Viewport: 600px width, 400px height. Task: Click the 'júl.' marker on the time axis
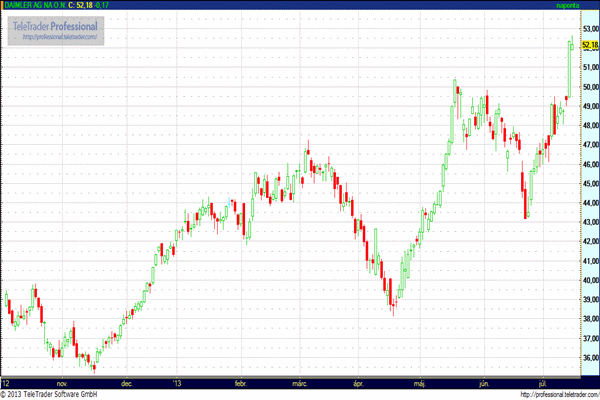tap(543, 383)
